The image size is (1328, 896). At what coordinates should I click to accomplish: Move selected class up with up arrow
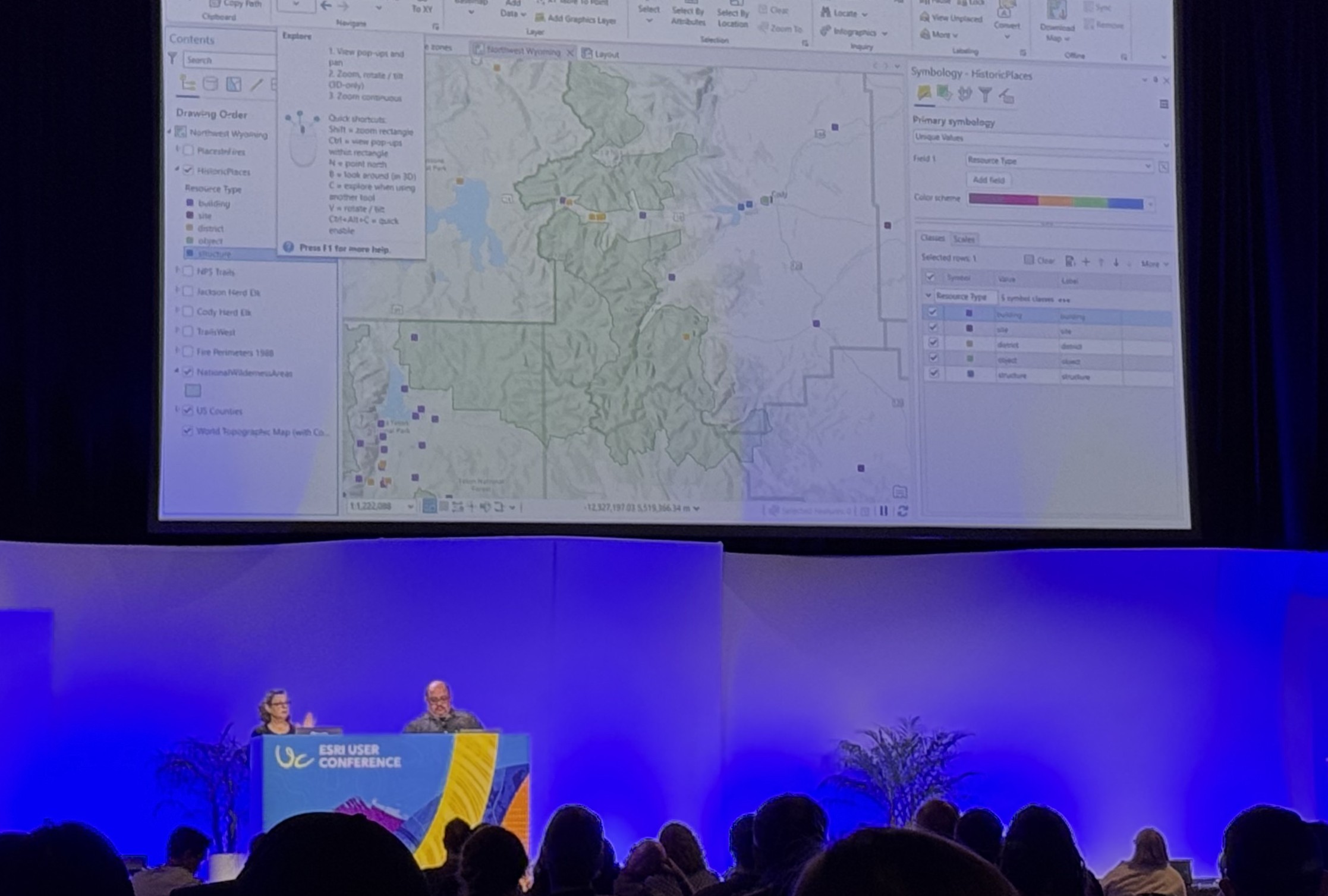pyautogui.click(x=1101, y=262)
